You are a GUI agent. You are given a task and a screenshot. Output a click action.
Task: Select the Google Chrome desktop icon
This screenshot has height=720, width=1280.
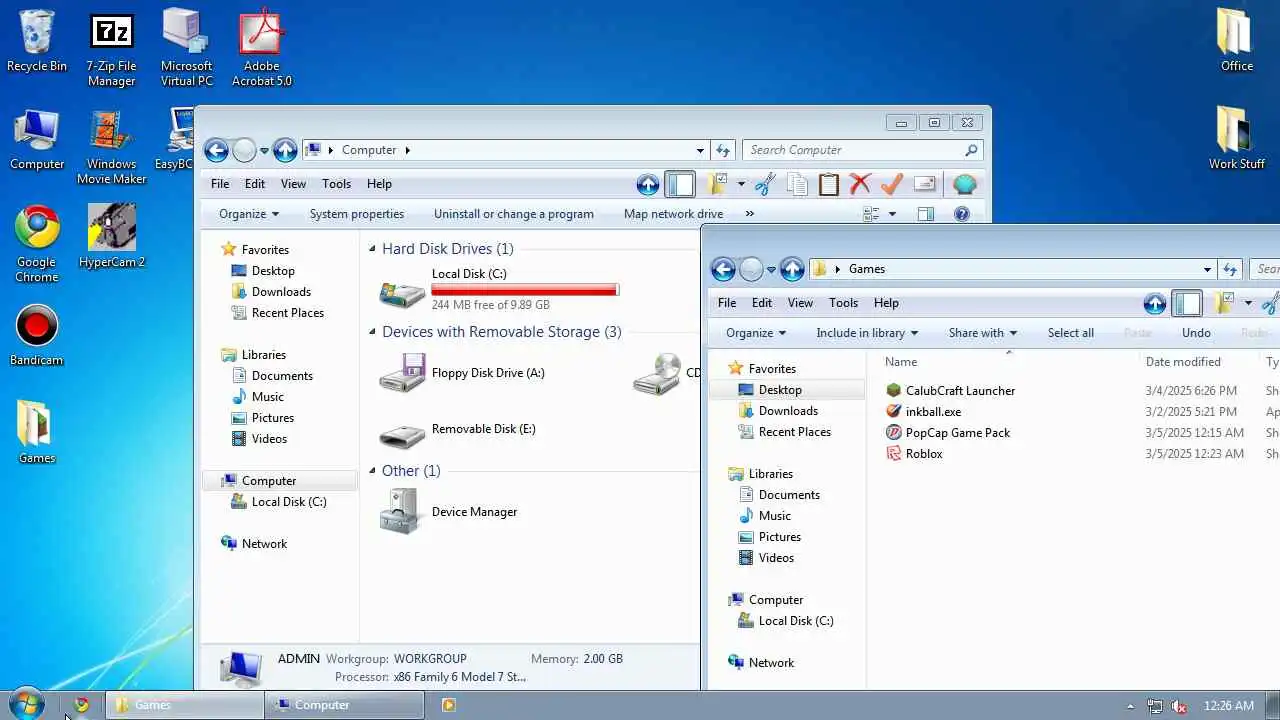(x=37, y=245)
